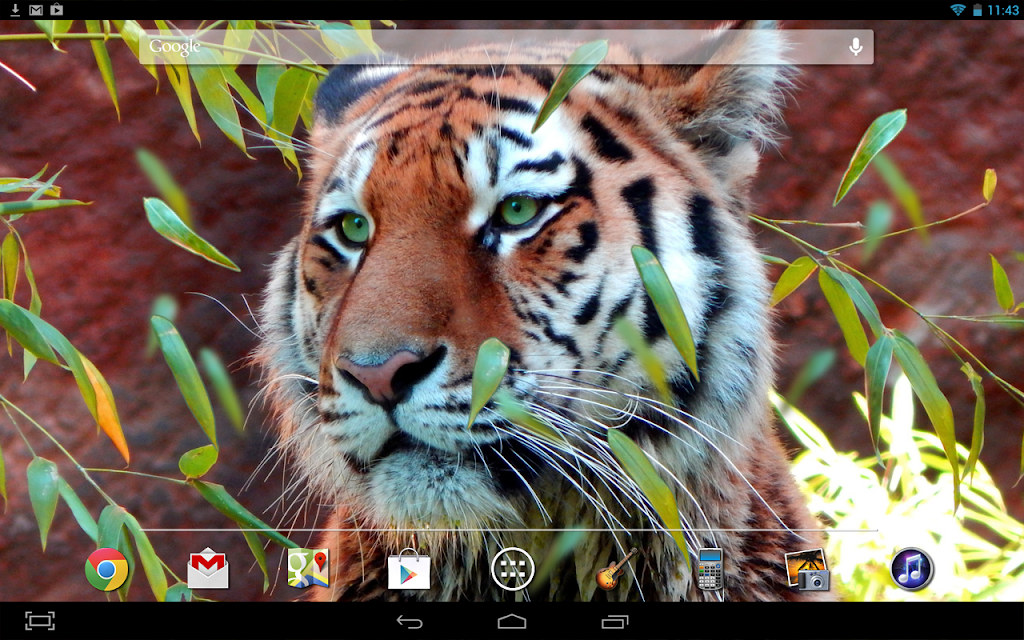Tap the Back navigation button
The height and width of the screenshot is (640, 1024).
tap(409, 621)
